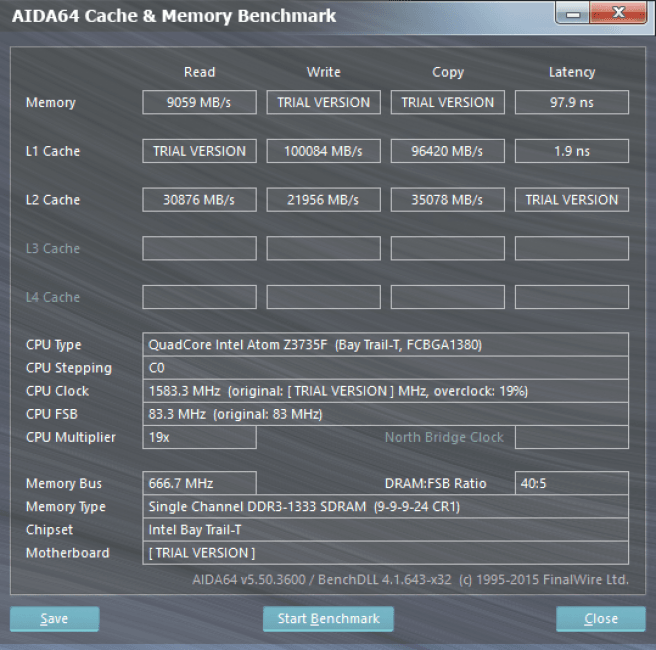Click Memory Write TRIAL VERSION cell
This screenshot has width=656, height=650.
click(x=323, y=102)
